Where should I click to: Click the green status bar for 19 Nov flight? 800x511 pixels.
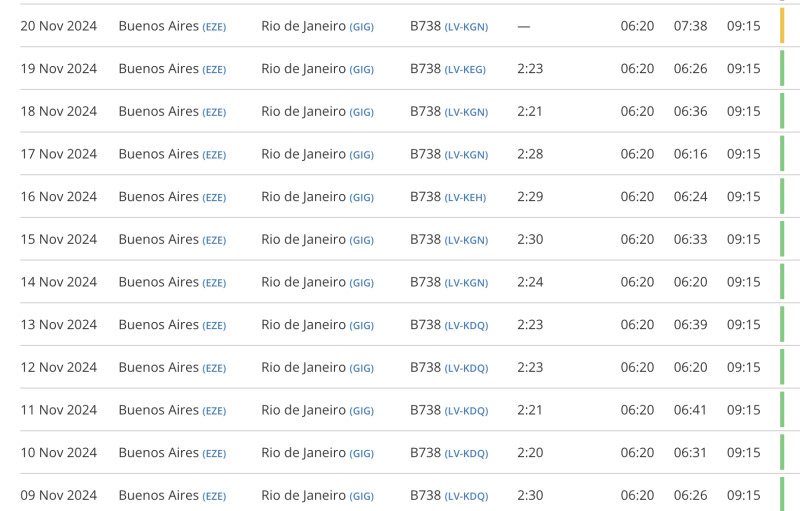click(x=782, y=69)
